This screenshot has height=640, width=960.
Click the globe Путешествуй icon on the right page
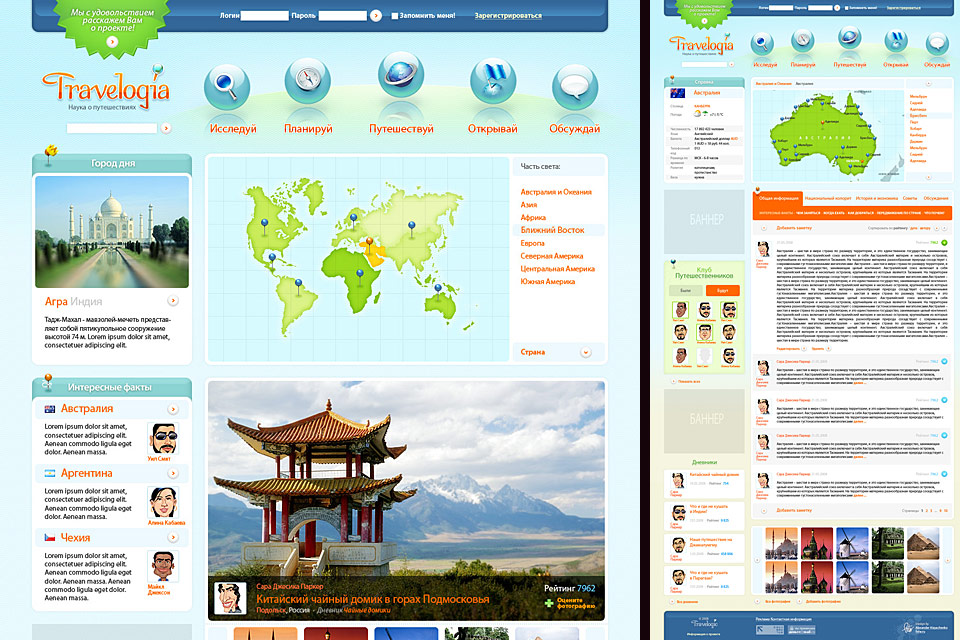click(850, 38)
